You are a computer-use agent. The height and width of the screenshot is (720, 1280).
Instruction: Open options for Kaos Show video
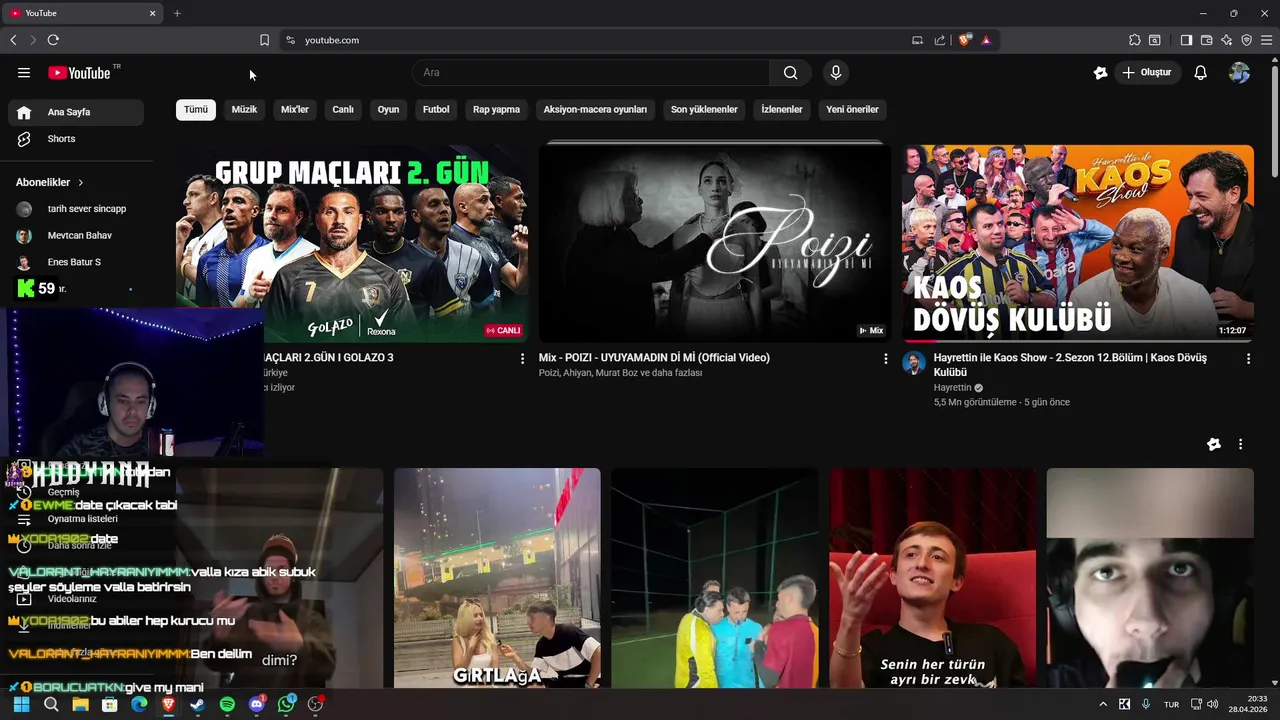pyautogui.click(x=1248, y=358)
